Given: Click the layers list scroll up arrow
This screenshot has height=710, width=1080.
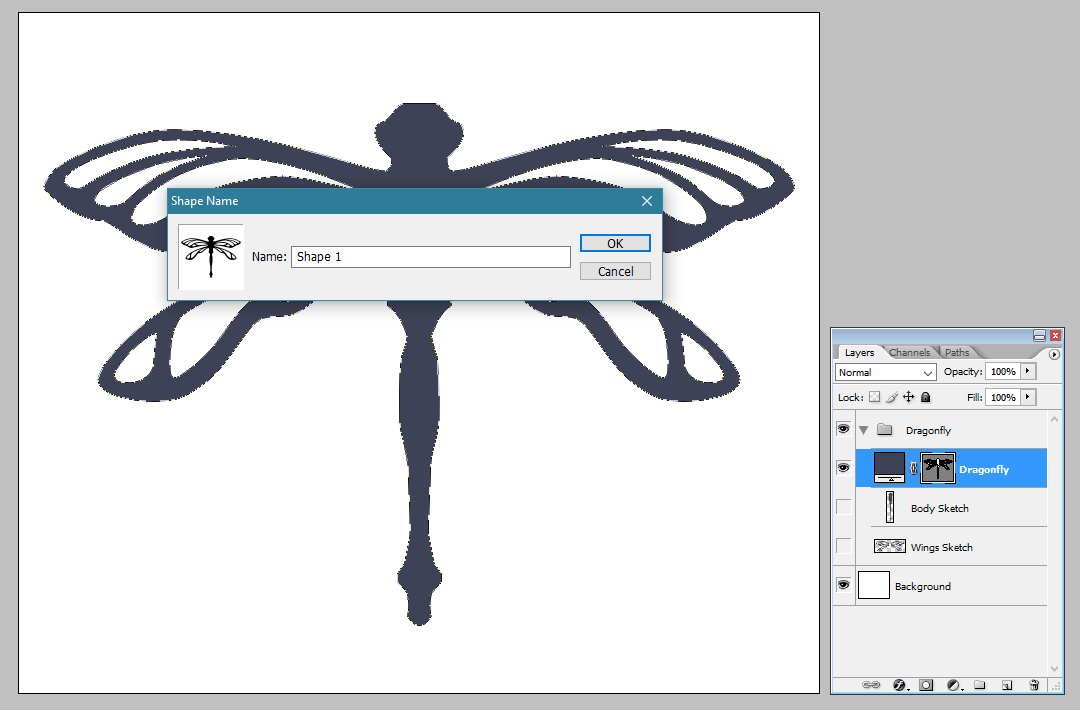Looking at the screenshot, I should click(x=1054, y=419).
